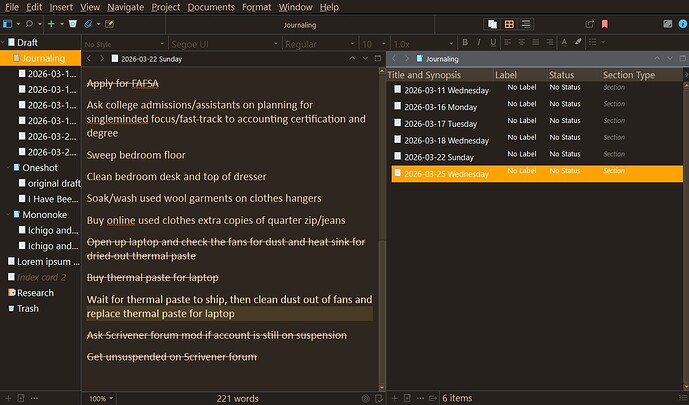Center align text

point(522,42)
